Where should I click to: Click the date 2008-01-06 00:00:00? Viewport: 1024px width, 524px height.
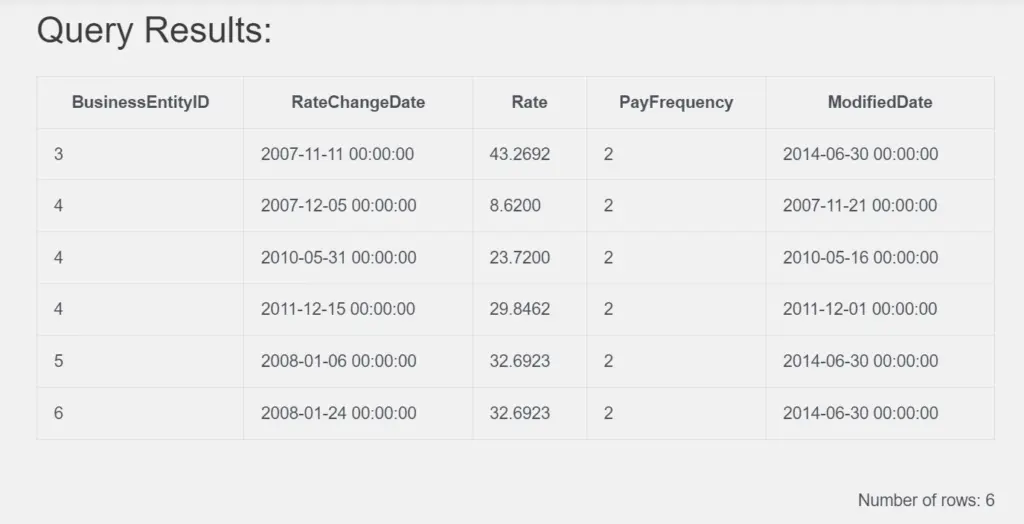(338, 361)
